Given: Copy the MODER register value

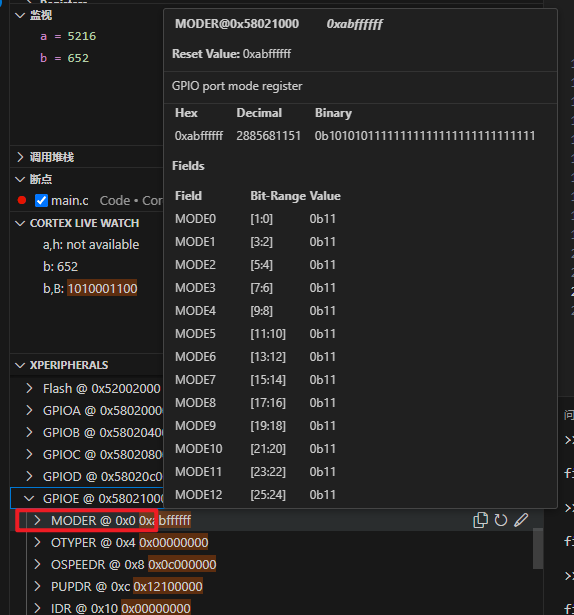Looking at the screenshot, I should click(480, 520).
